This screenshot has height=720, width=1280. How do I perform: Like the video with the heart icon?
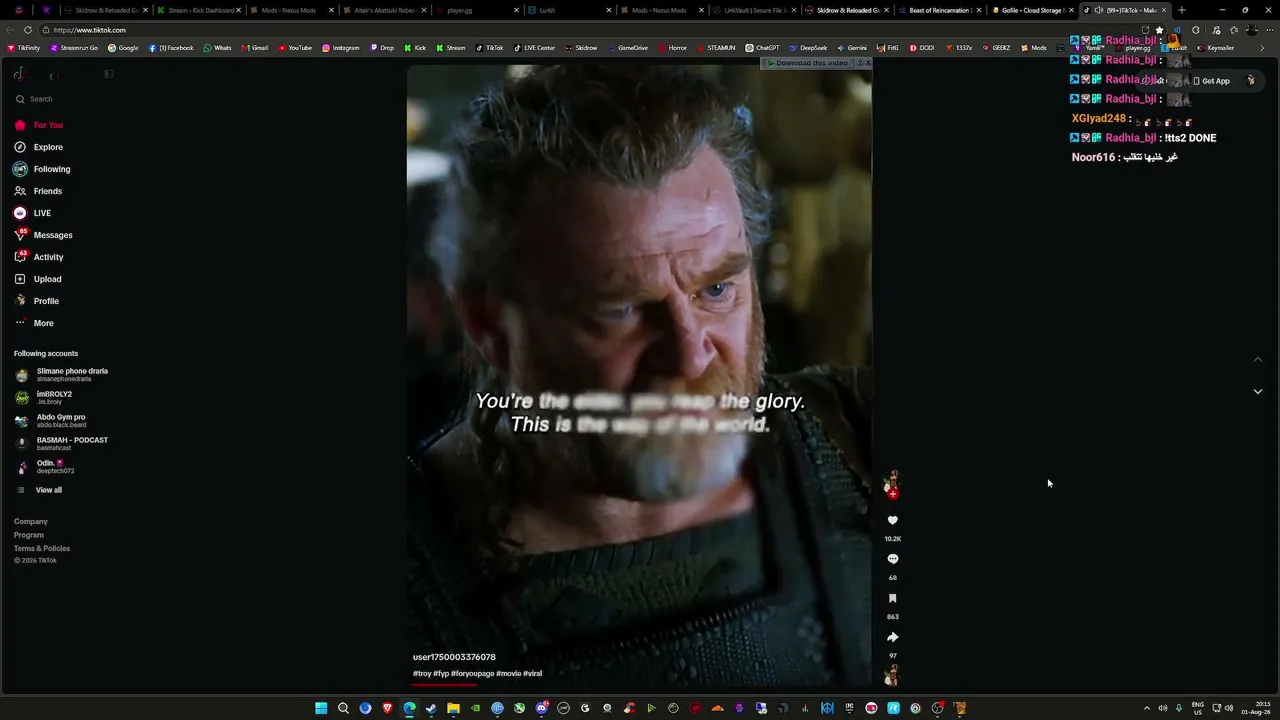893,520
